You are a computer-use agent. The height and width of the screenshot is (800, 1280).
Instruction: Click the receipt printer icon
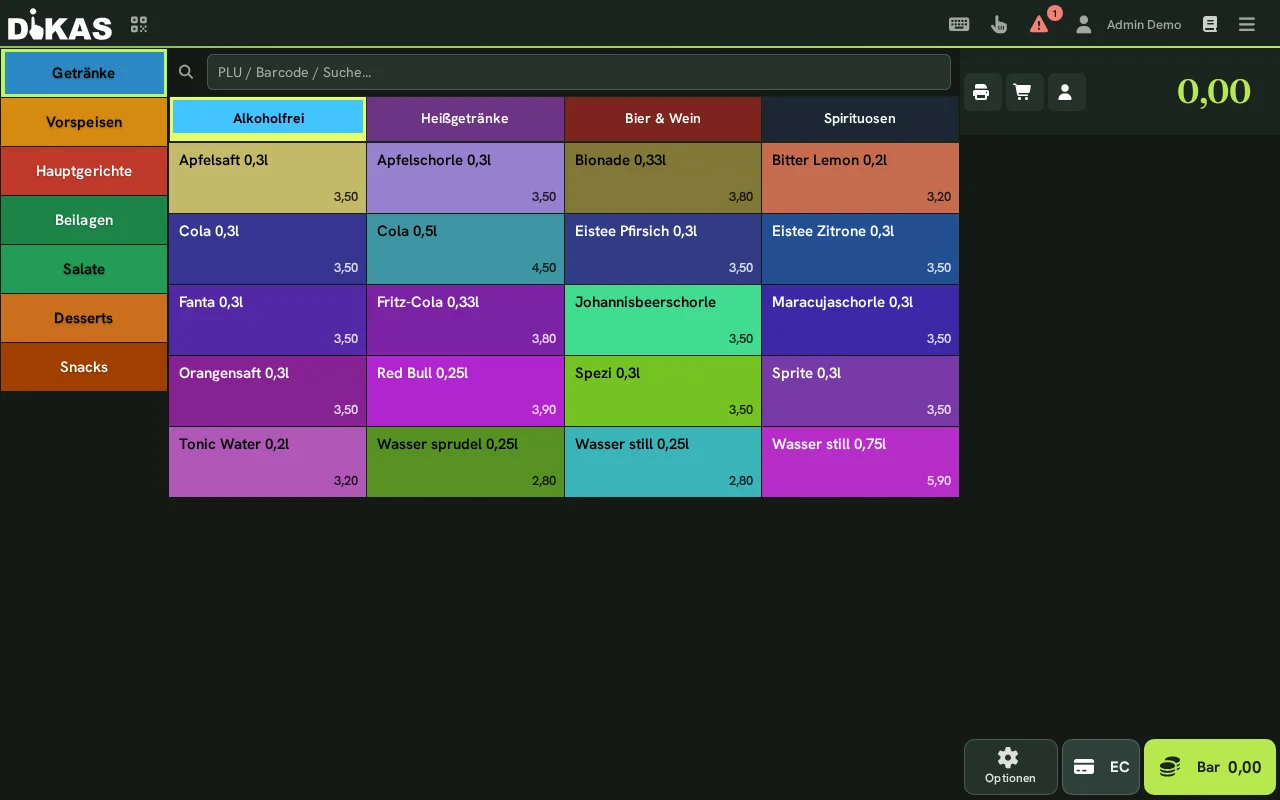pyautogui.click(x=981, y=92)
